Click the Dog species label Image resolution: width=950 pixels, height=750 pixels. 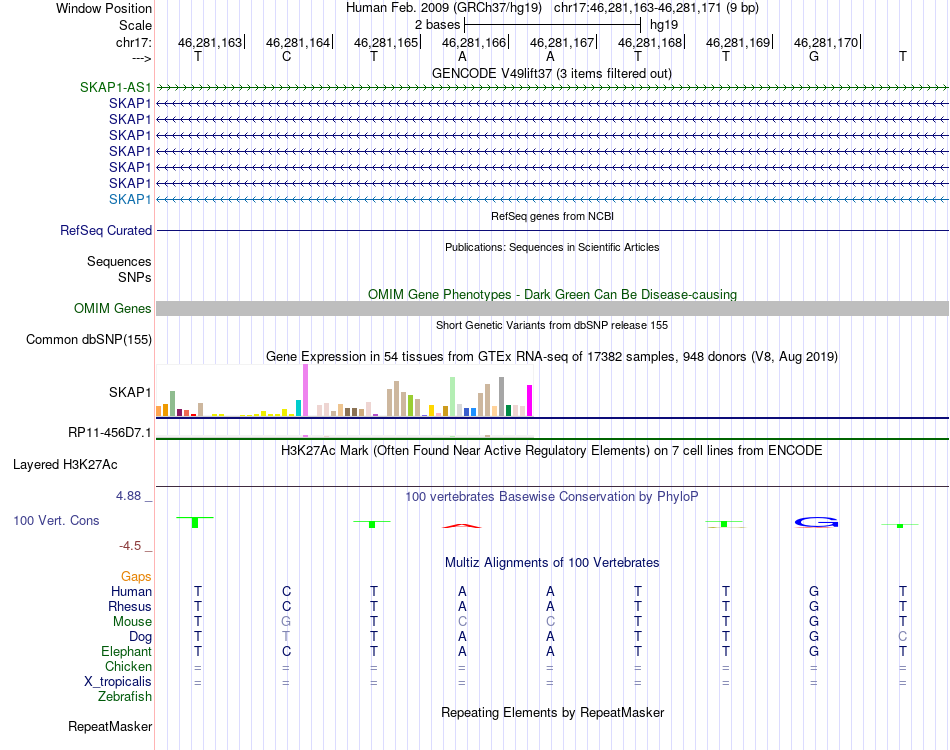[x=141, y=637]
